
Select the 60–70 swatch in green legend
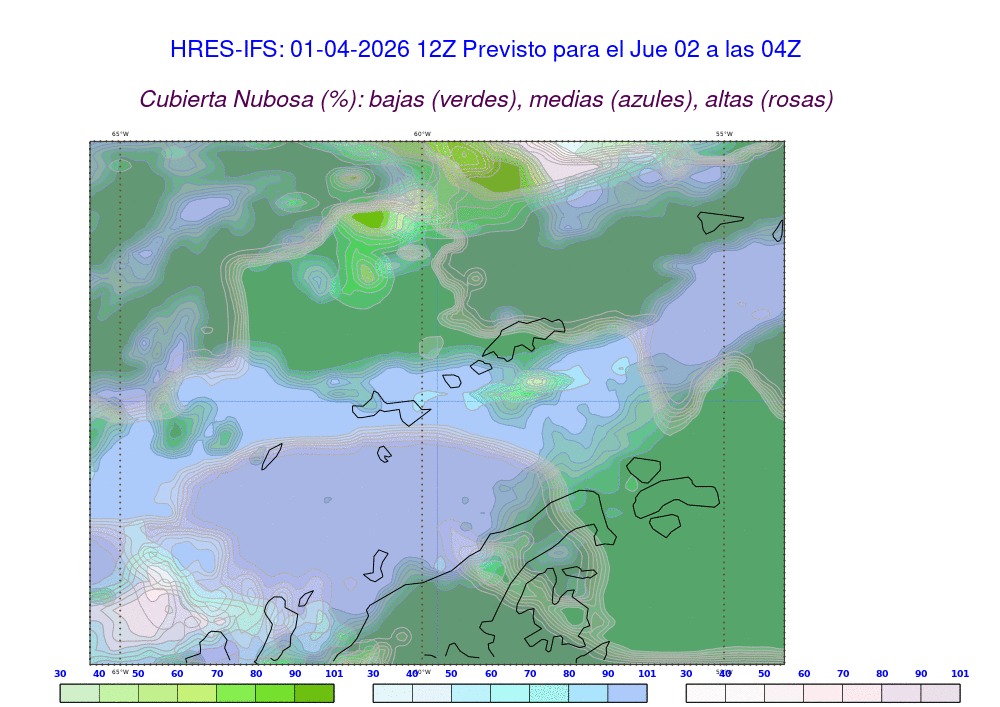click(x=197, y=693)
